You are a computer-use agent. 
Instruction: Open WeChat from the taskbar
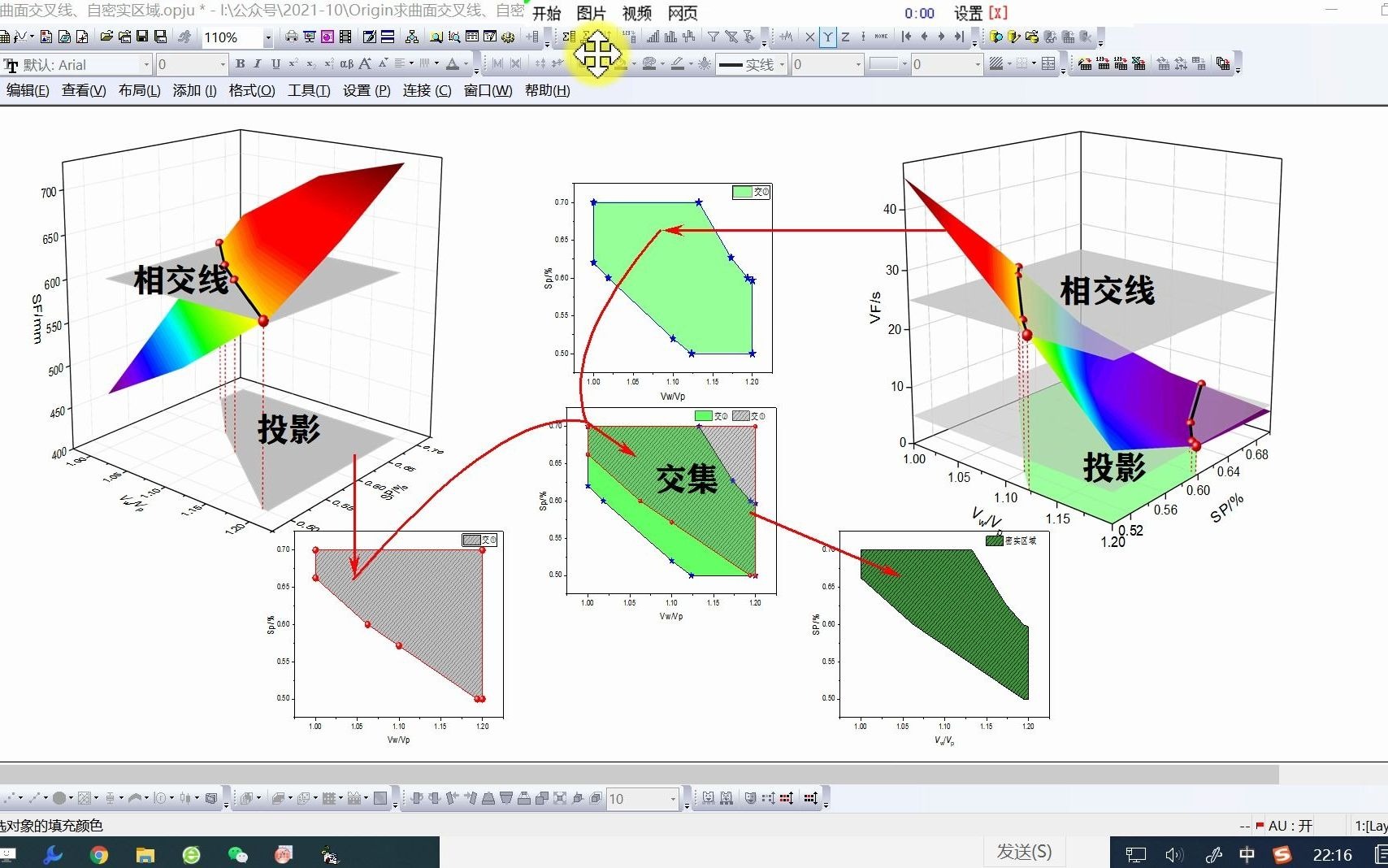[237, 854]
